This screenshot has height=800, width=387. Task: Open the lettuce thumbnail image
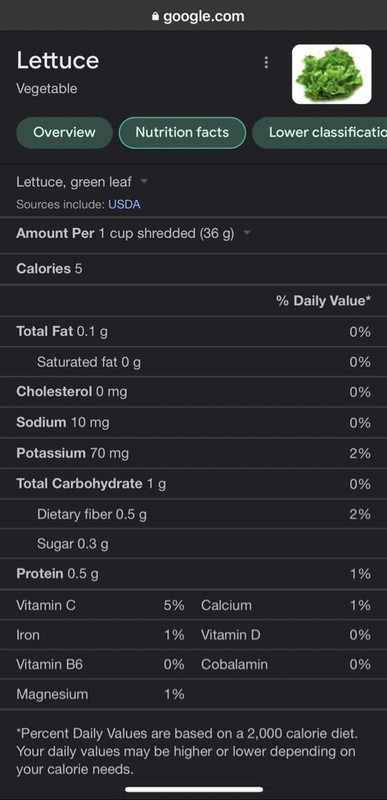(331, 74)
